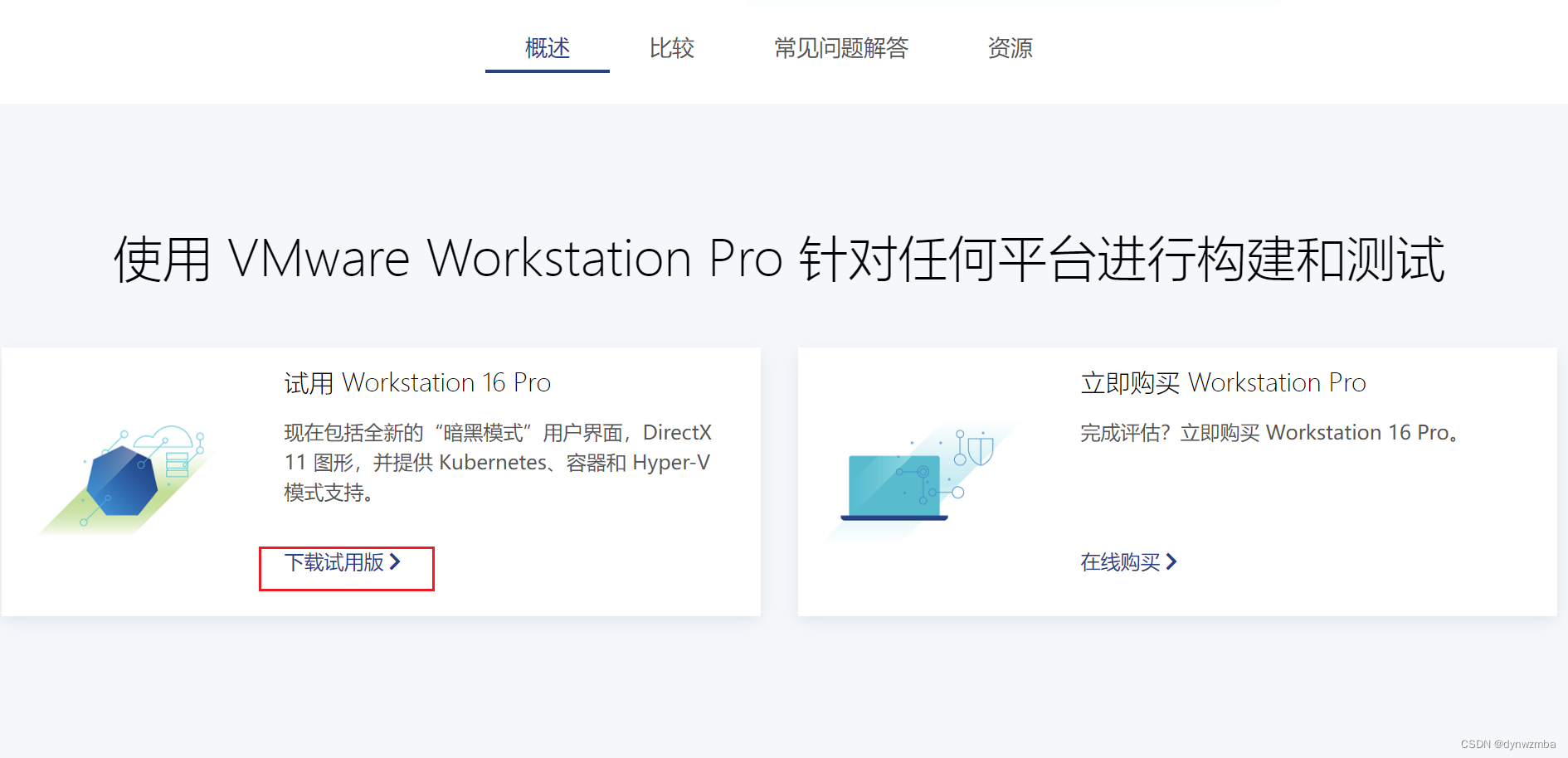The image size is (1568, 758).
Task: Open the 概述 tab
Action: [x=548, y=48]
